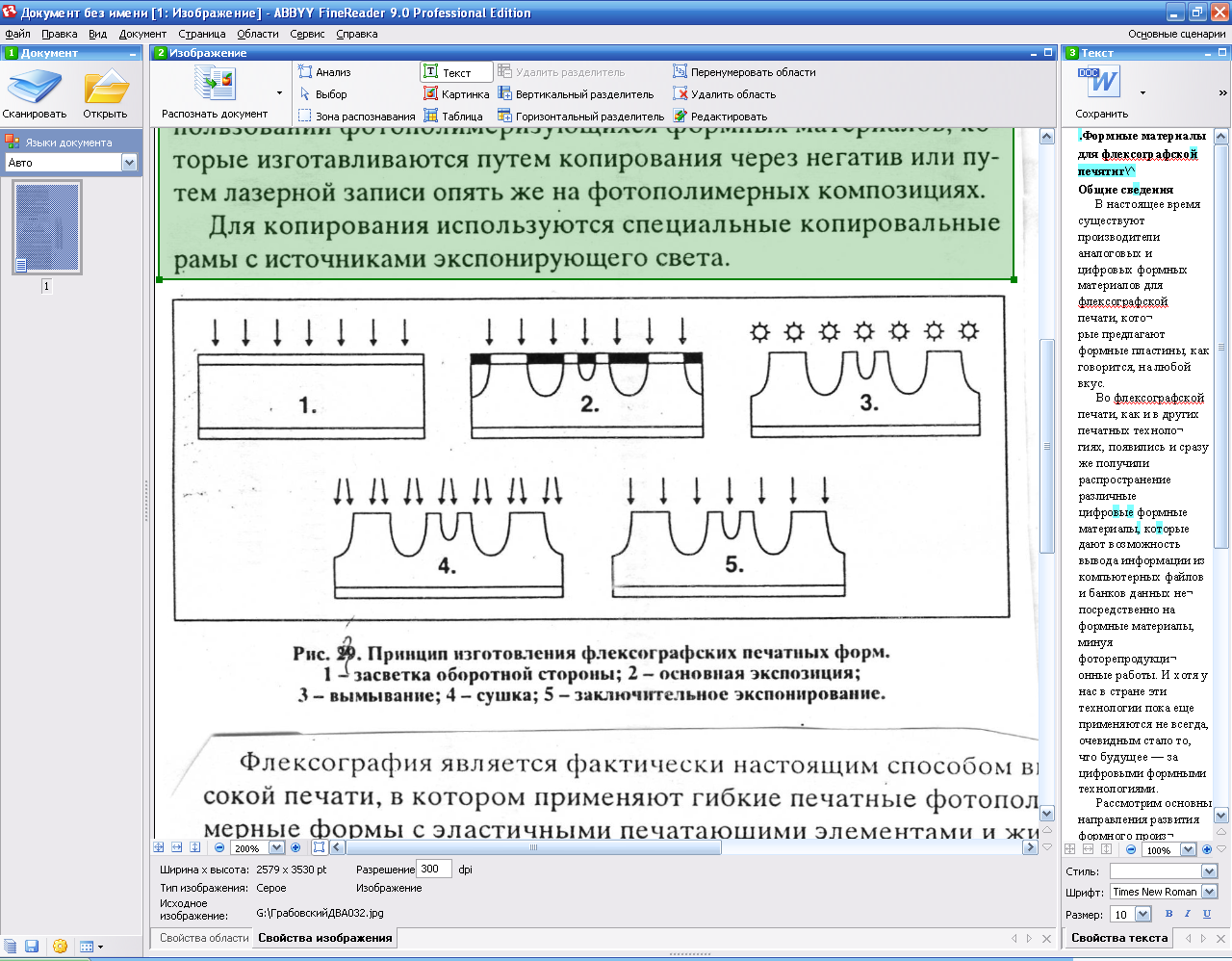
Task: Minimize the Изображение pane
Action: (x=1034, y=53)
